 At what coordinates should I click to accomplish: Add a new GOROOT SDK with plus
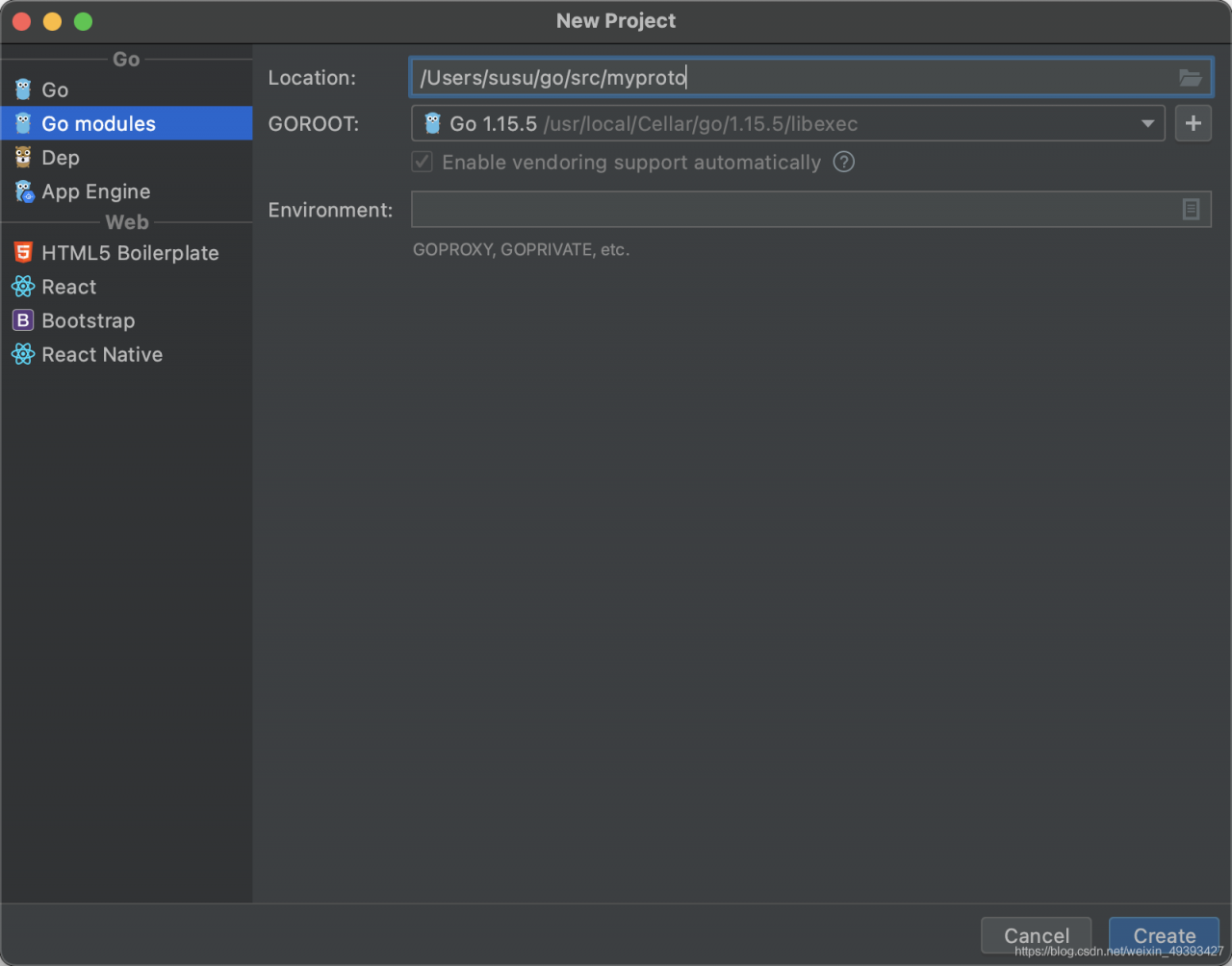click(x=1193, y=123)
